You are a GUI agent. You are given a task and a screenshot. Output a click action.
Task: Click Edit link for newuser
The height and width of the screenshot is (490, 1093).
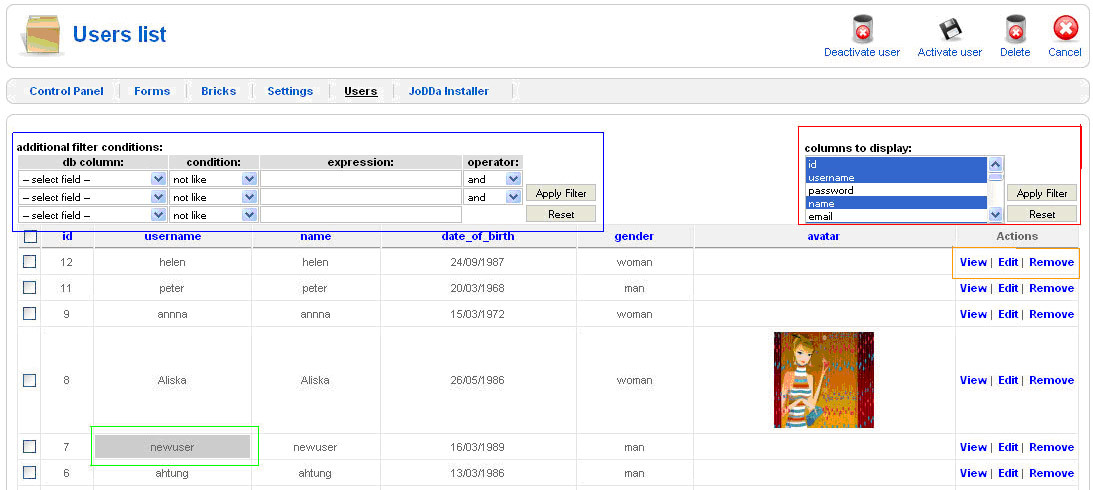(1008, 447)
